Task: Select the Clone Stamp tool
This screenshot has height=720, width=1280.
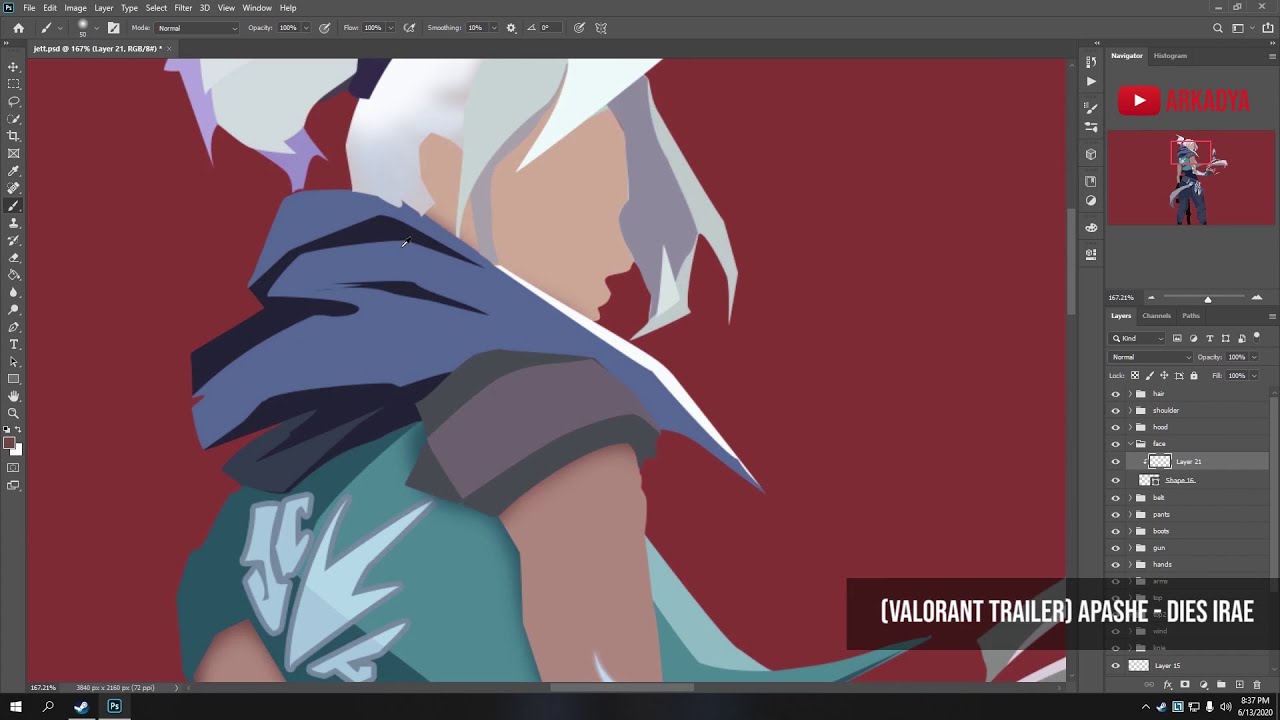Action: tap(14, 223)
